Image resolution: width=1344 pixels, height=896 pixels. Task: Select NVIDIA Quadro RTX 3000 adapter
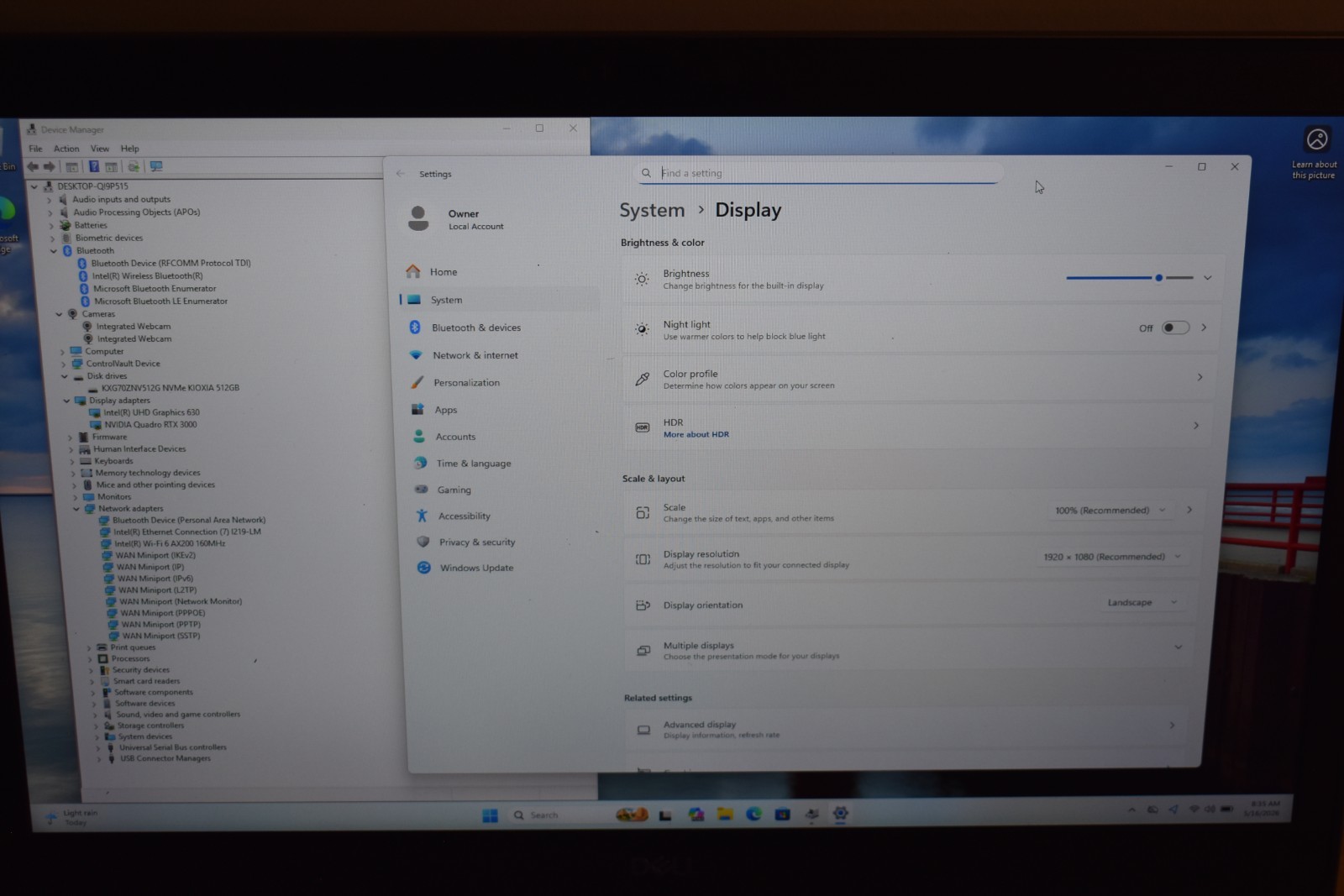tap(150, 424)
